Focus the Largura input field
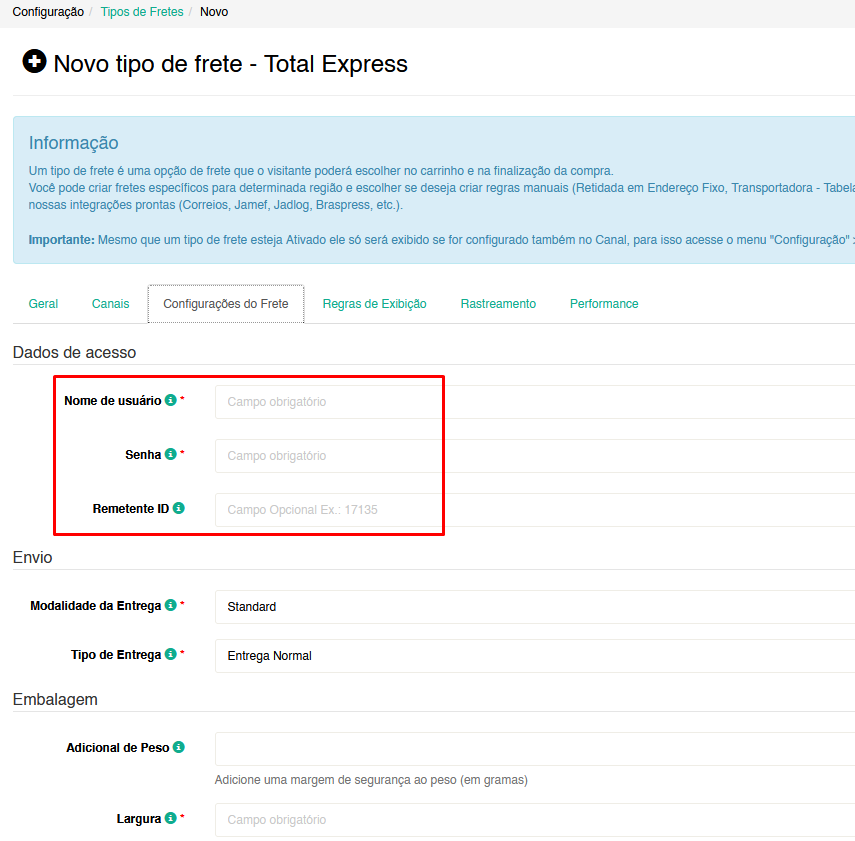Screen dimensions: 855x841 [x=535, y=820]
